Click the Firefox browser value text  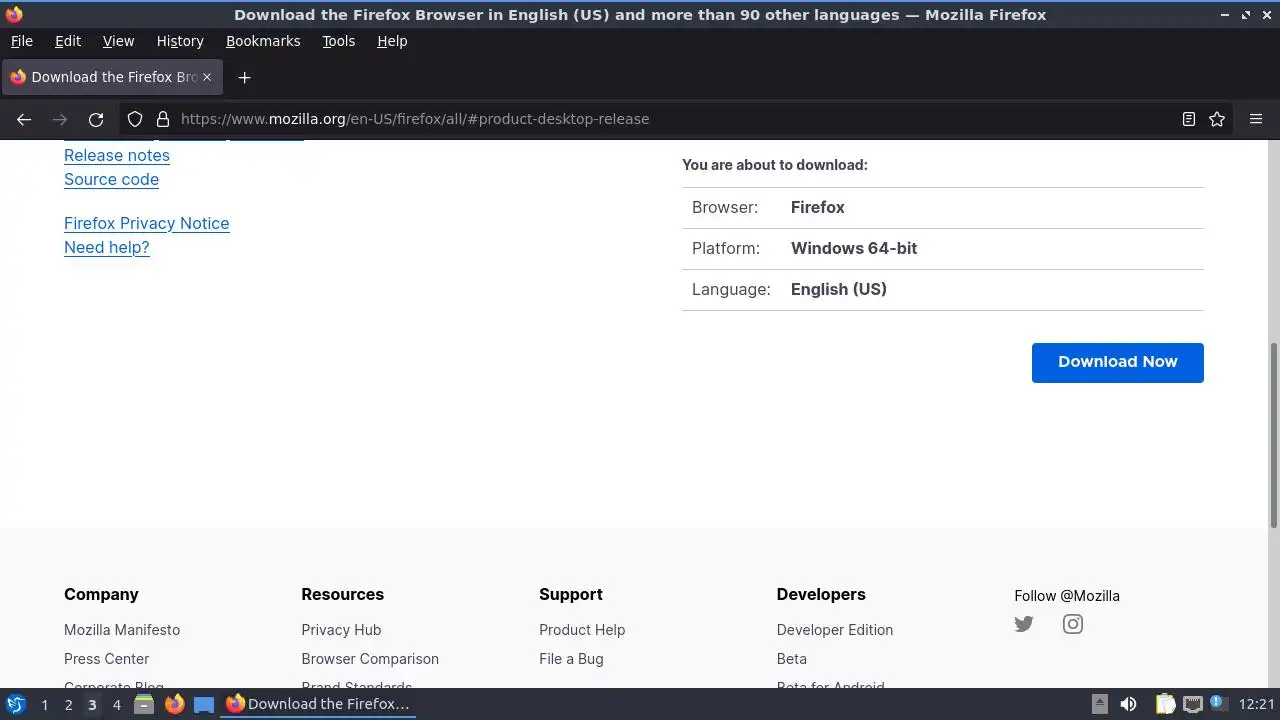(x=818, y=207)
